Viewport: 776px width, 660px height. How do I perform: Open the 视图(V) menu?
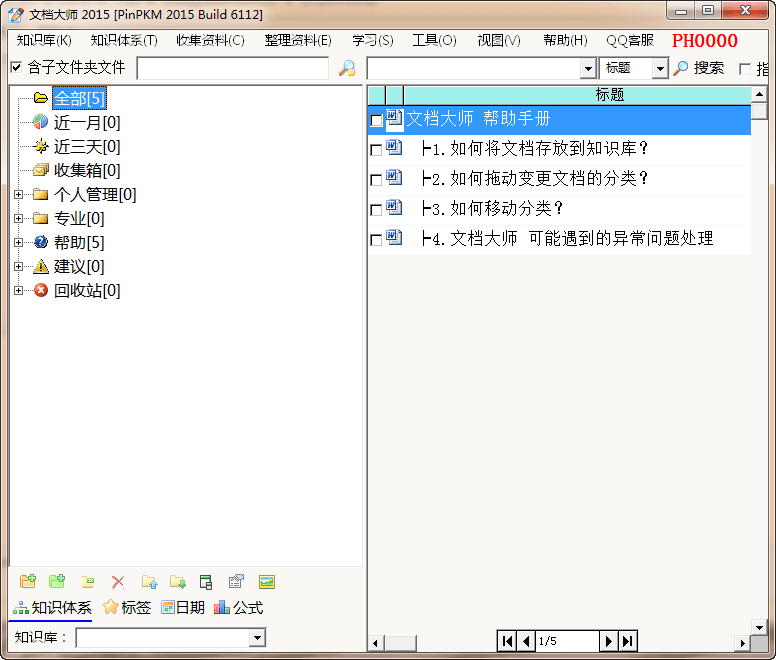499,40
